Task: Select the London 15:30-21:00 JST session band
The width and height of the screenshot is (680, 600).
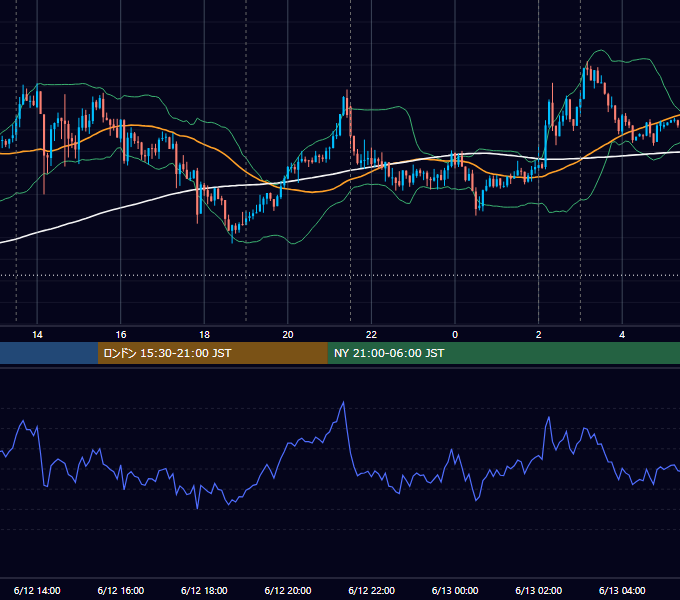Action: coord(212,353)
